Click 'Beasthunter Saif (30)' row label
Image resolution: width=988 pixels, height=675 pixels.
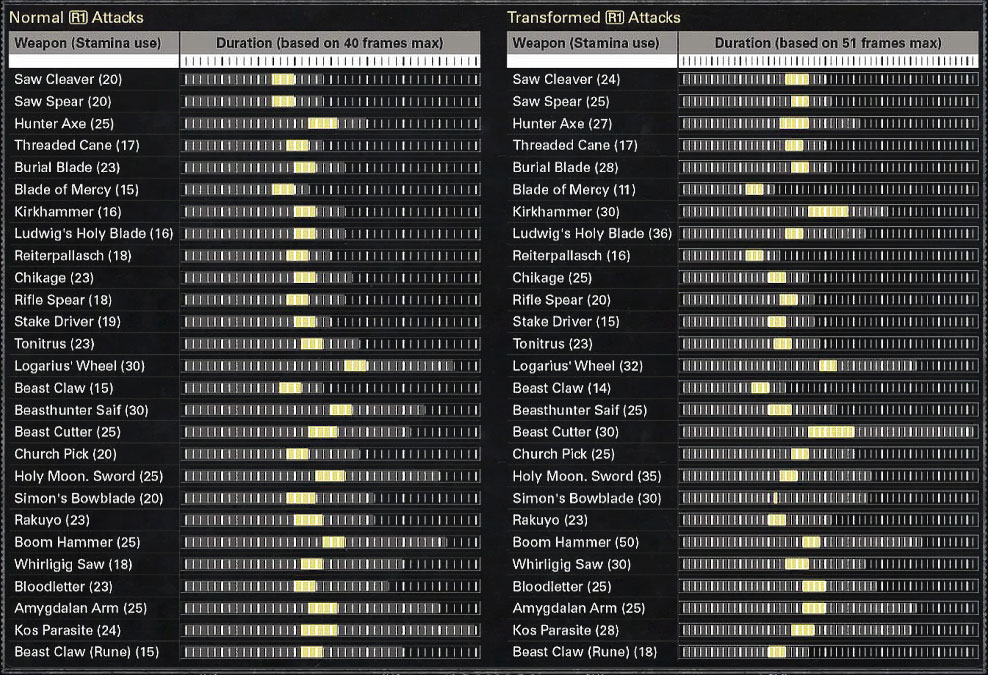tap(81, 410)
